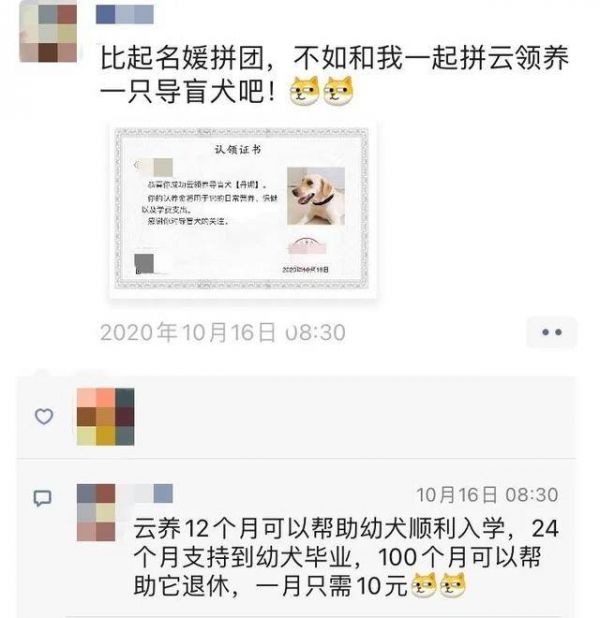This screenshot has height=618, width=600.
Task: Tap the speech bubble comments icon
Action: pyautogui.click(x=43, y=498)
